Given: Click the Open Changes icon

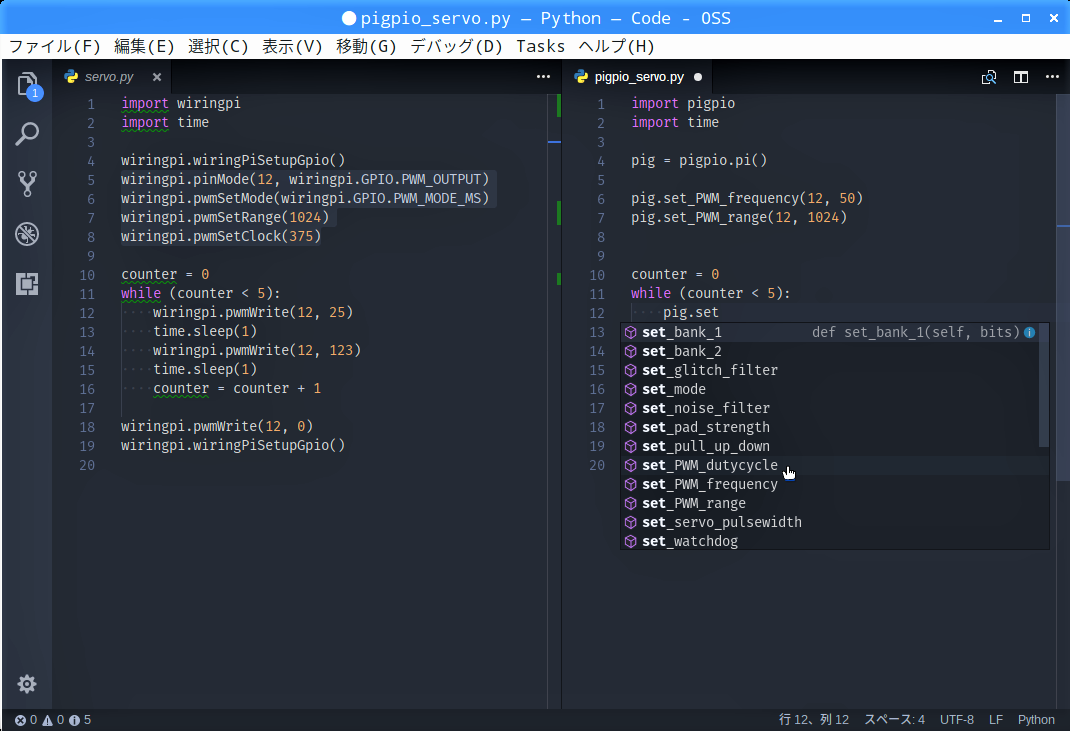Looking at the screenshot, I should (x=989, y=77).
